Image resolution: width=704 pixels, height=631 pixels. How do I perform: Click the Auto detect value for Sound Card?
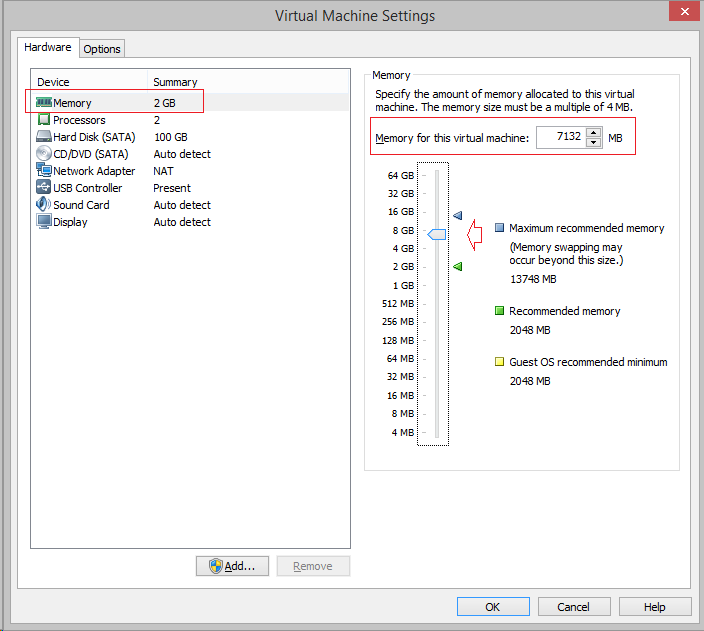point(182,205)
